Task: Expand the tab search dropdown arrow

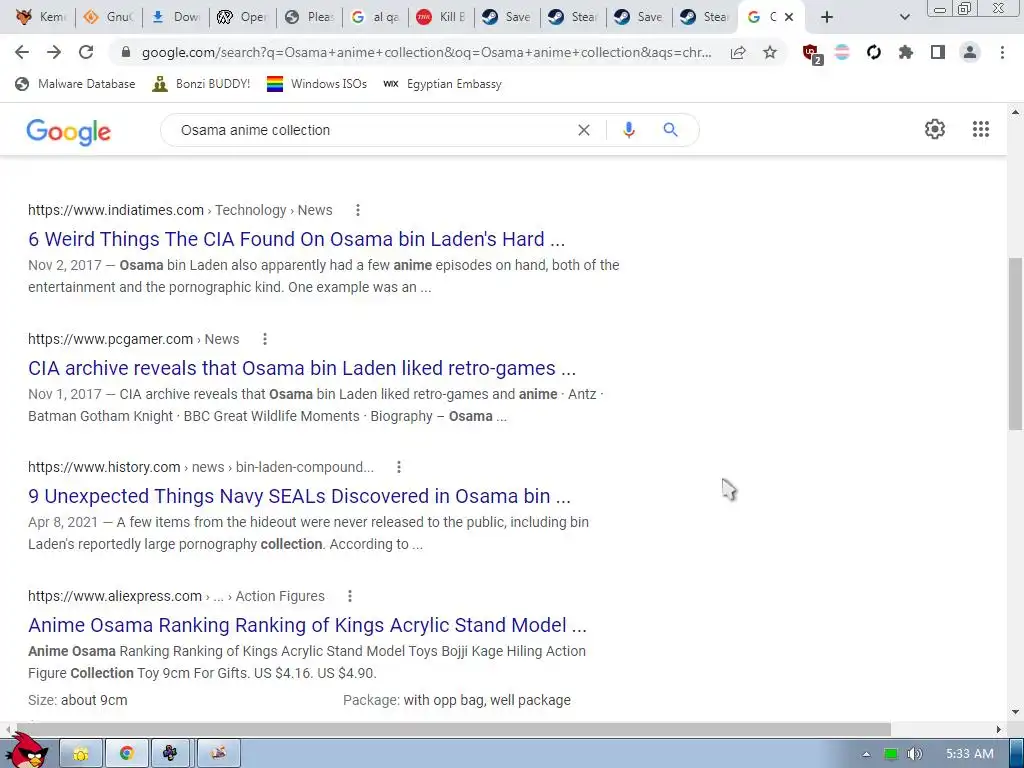Action: click(904, 17)
